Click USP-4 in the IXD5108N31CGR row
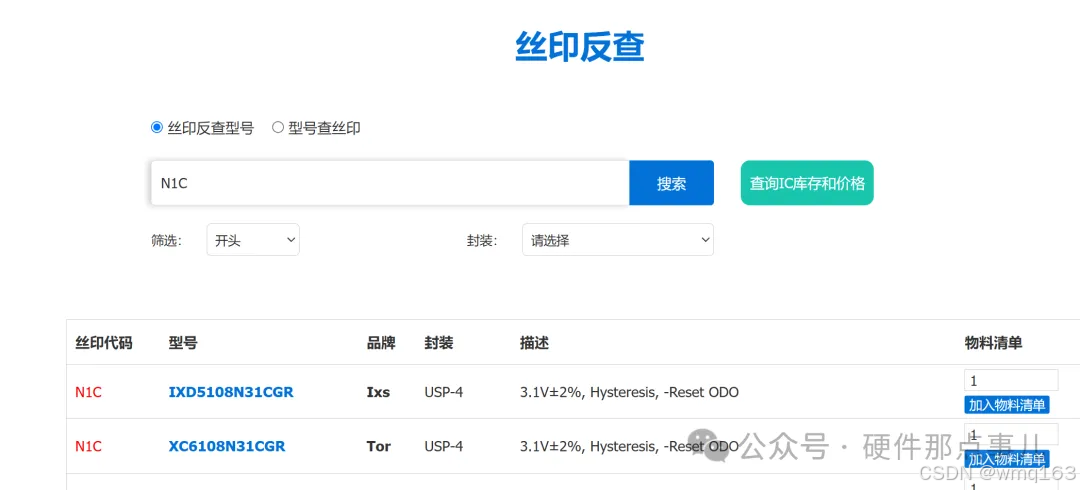This screenshot has height=490, width=1080. click(444, 392)
